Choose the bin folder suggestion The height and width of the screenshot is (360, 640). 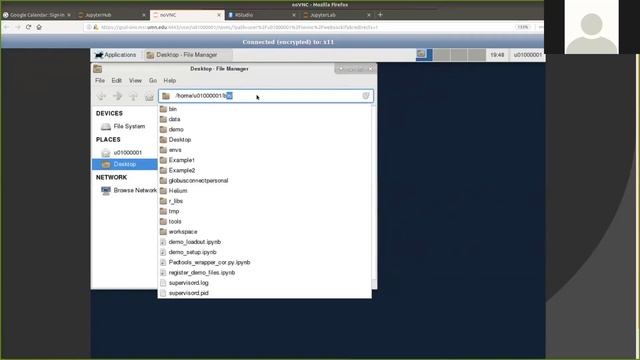264,109
